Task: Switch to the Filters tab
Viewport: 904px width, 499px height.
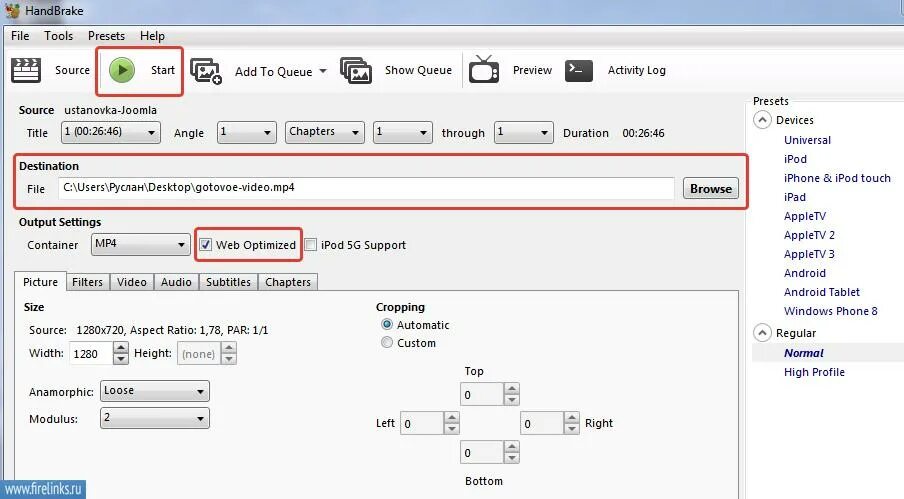Action: (x=88, y=282)
